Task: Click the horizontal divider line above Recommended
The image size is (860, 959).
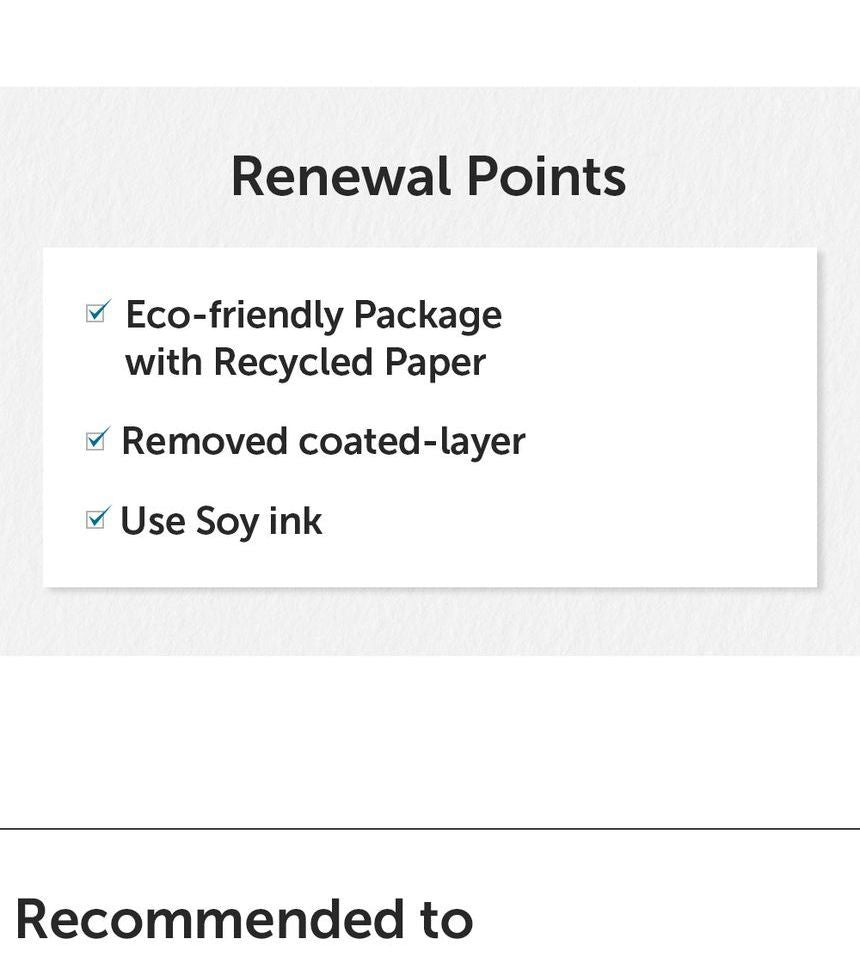Action: (430, 829)
